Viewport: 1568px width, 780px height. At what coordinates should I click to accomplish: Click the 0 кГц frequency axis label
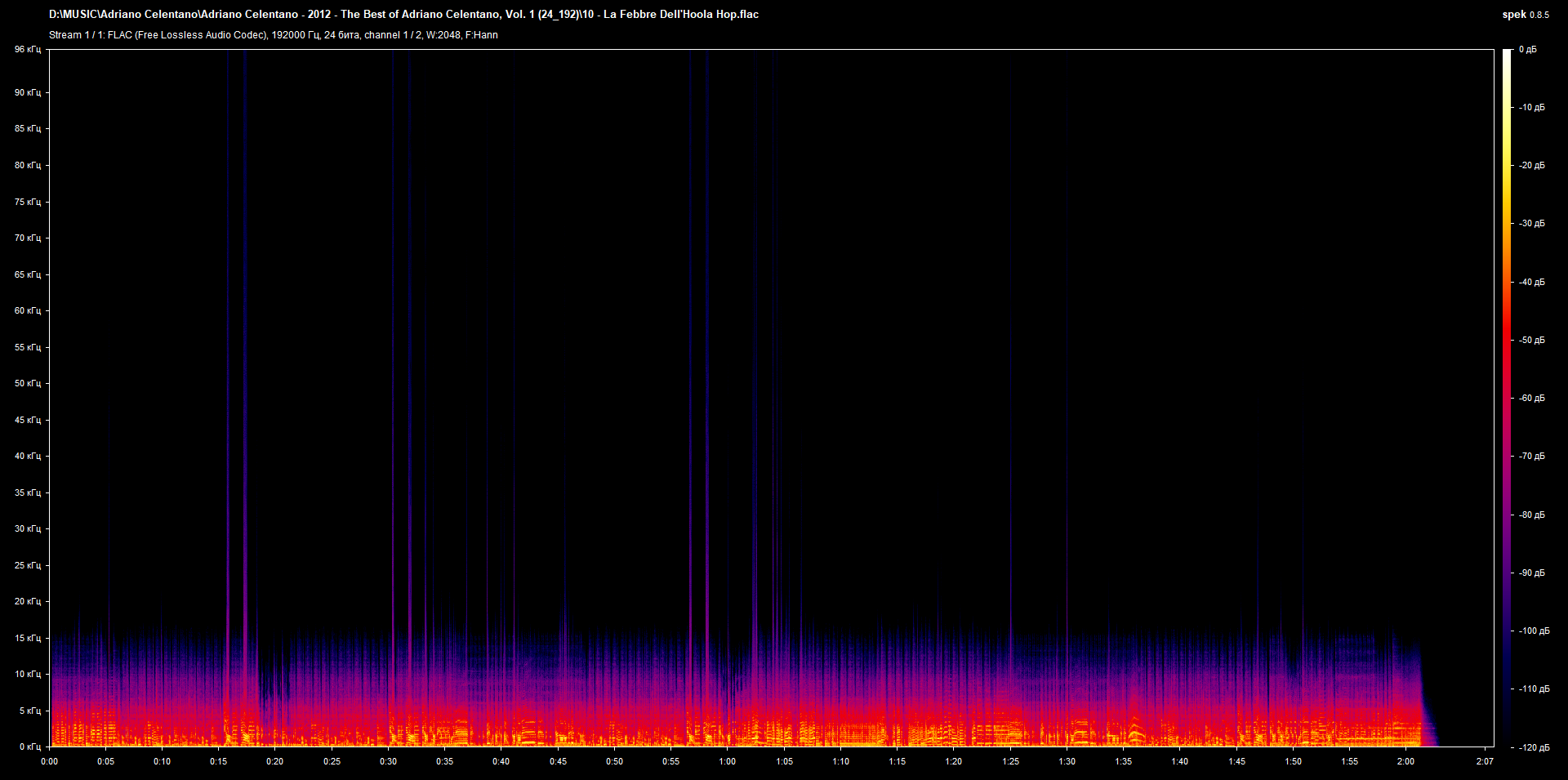tap(29, 747)
